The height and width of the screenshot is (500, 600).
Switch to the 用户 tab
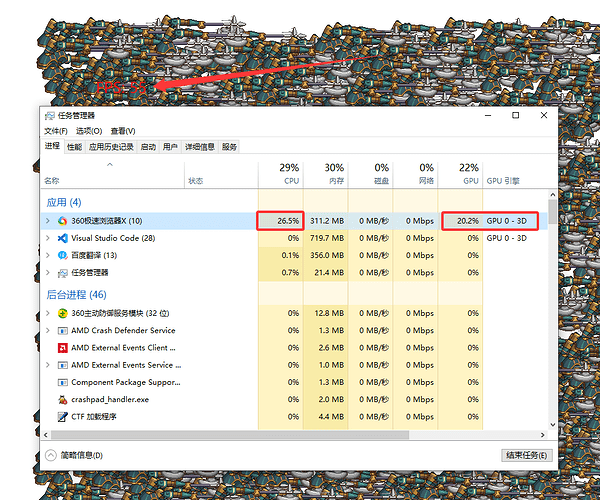170,147
